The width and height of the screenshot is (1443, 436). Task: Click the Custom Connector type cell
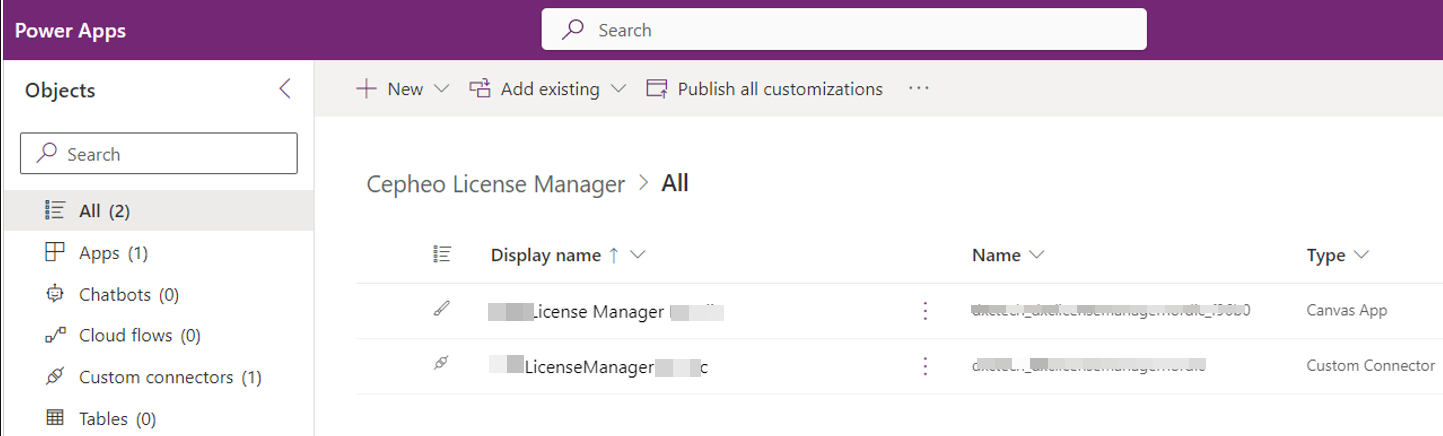pos(1371,366)
